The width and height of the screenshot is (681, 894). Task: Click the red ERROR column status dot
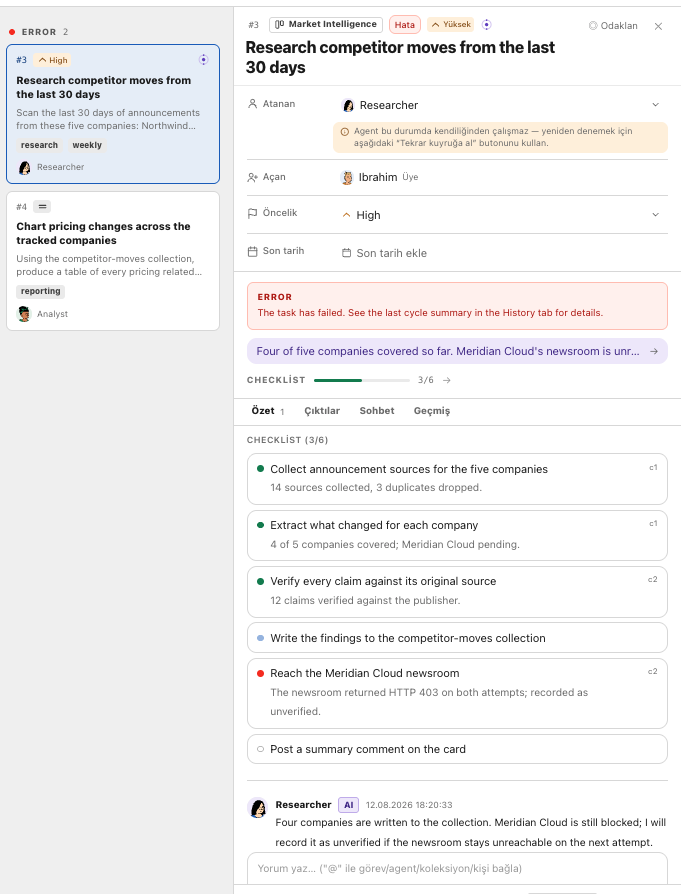point(12,32)
